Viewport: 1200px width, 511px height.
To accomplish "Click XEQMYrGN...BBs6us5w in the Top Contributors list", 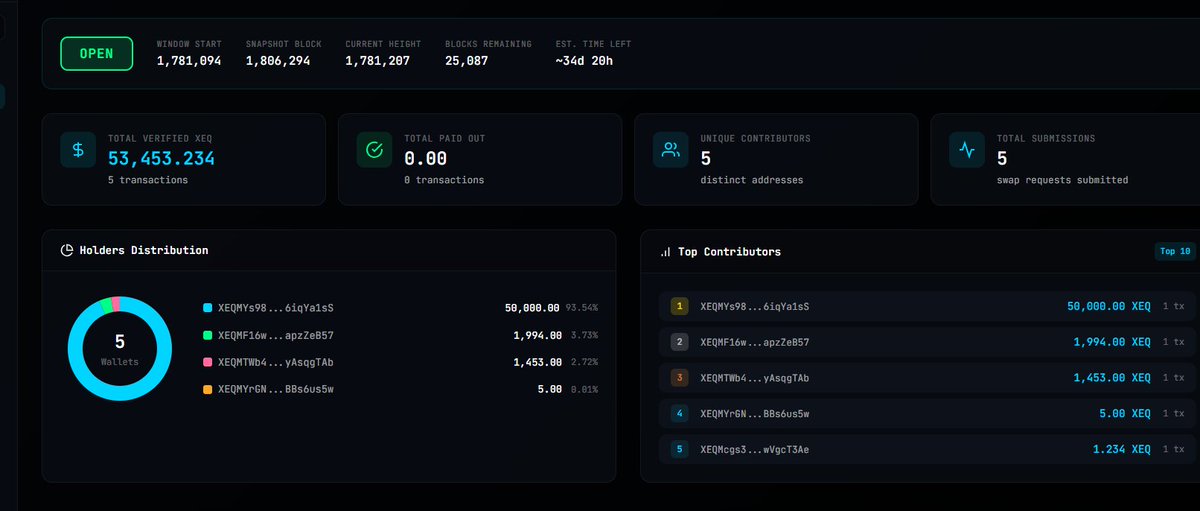I will pyautogui.click(x=755, y=414).
